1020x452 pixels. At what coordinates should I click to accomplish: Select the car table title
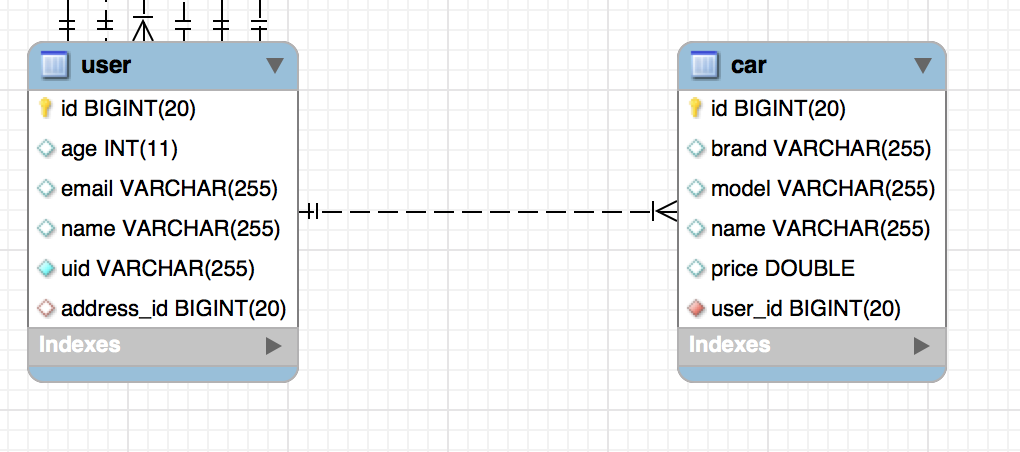[x=749, y=65]
